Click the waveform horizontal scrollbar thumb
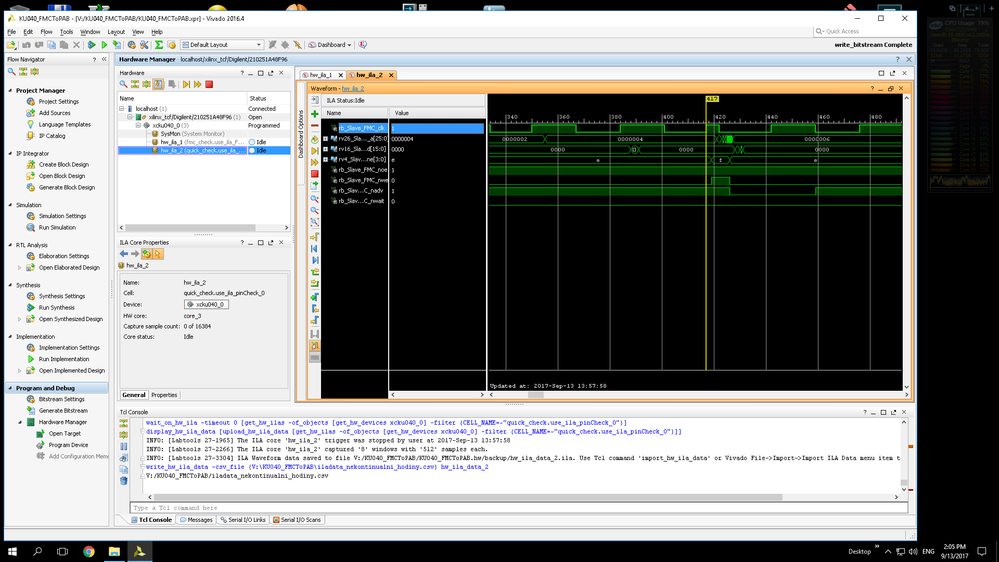999x562 pixels. (x=536, y=394)
